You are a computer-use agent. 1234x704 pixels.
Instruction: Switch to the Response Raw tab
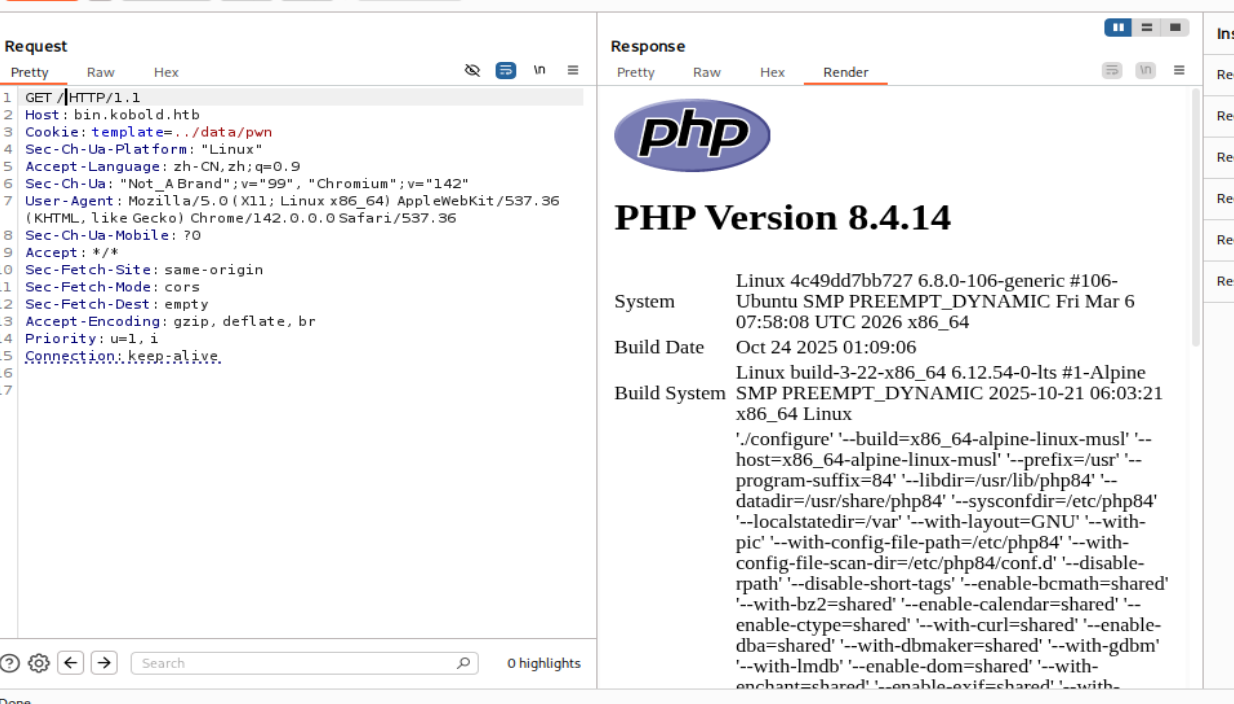(707, 72)
